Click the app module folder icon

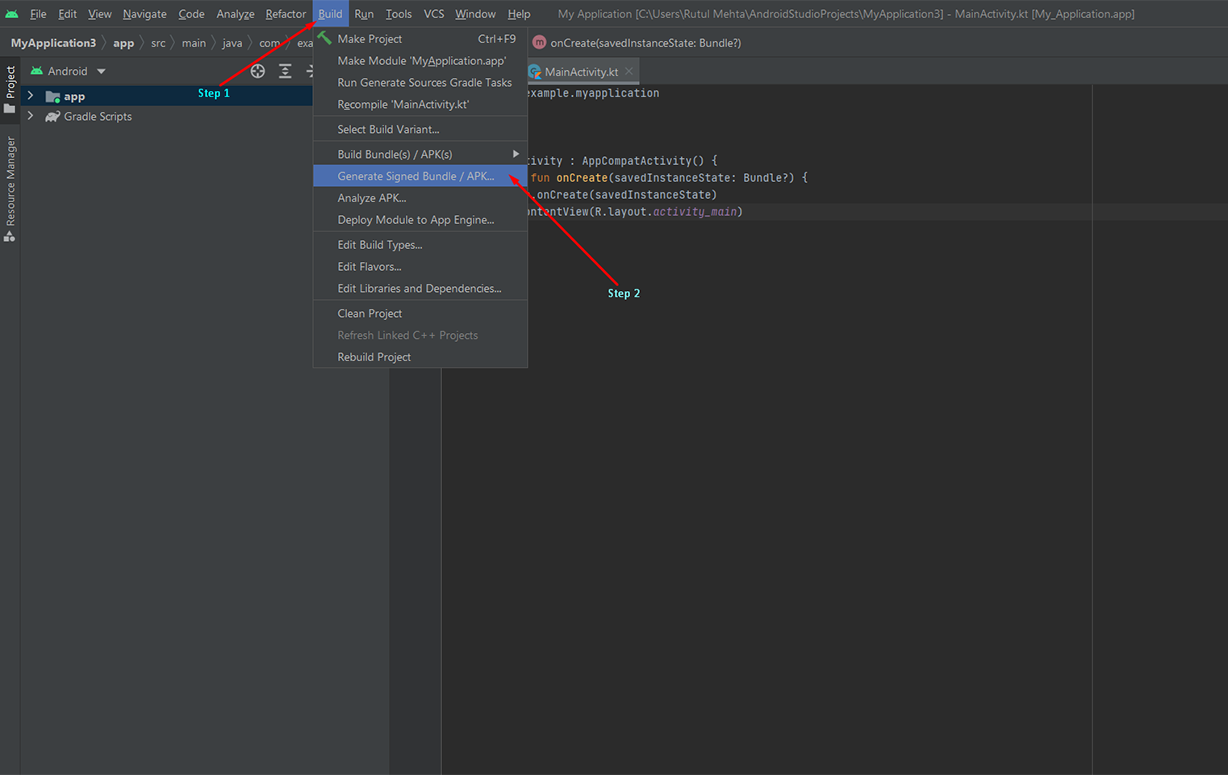click(53, 97)
